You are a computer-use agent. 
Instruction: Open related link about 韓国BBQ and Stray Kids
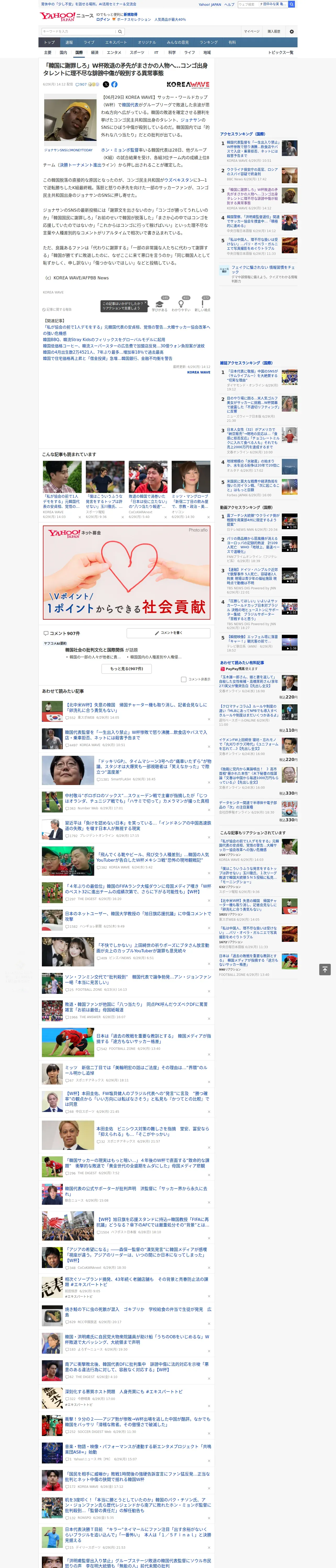[x=104, y=340]
